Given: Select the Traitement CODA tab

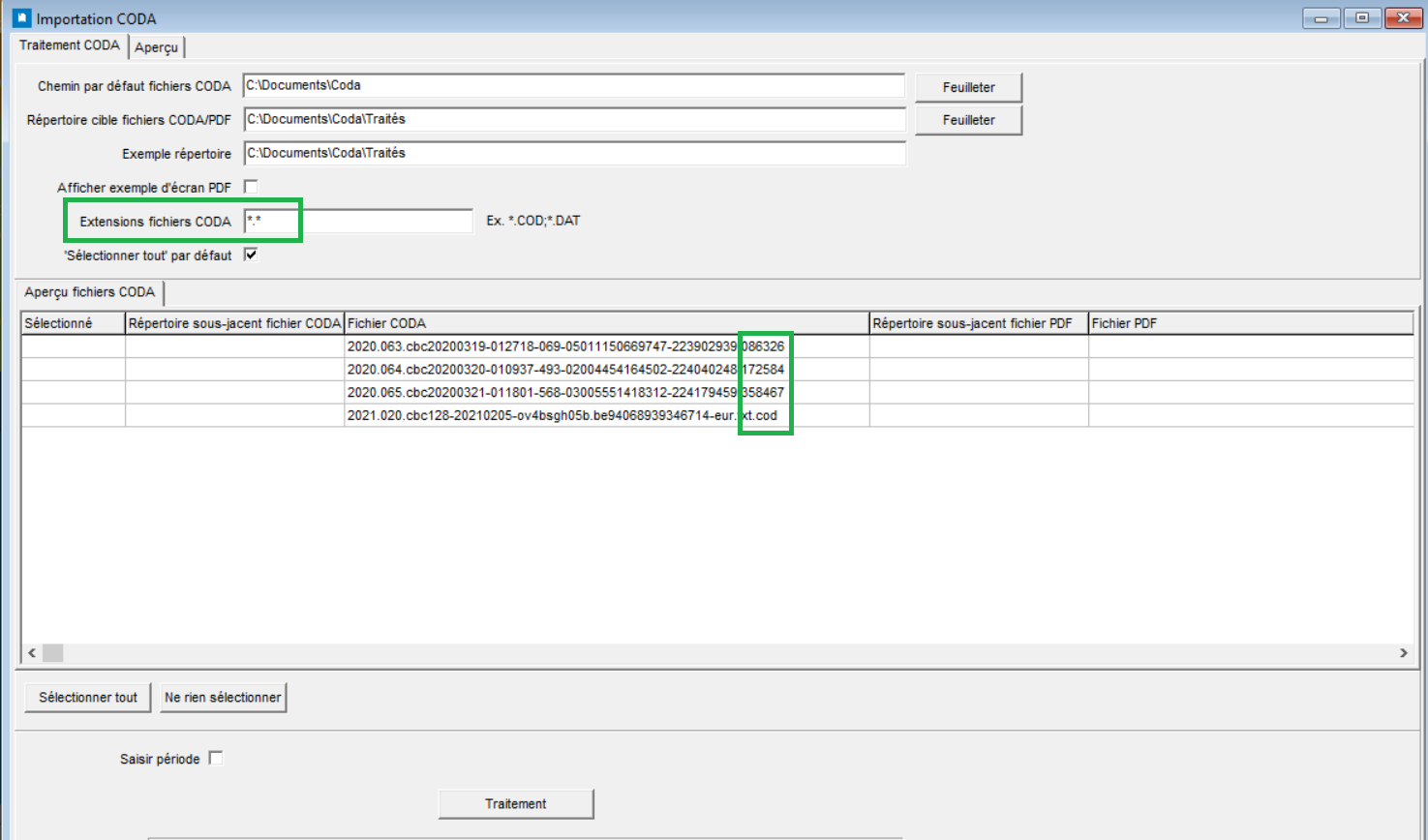Looking at the screenshot, I should [x=69, y=45].
